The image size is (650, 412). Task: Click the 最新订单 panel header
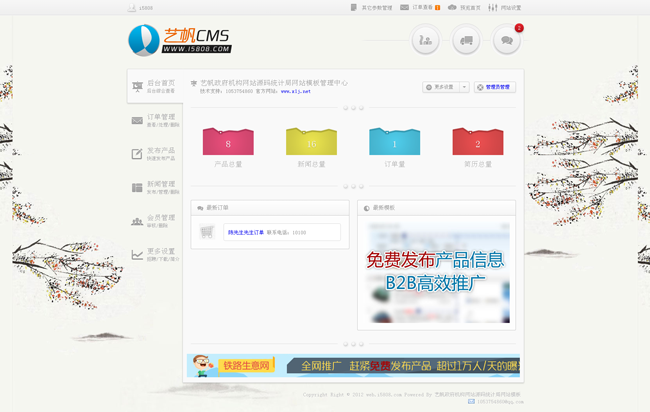(270, 208)
